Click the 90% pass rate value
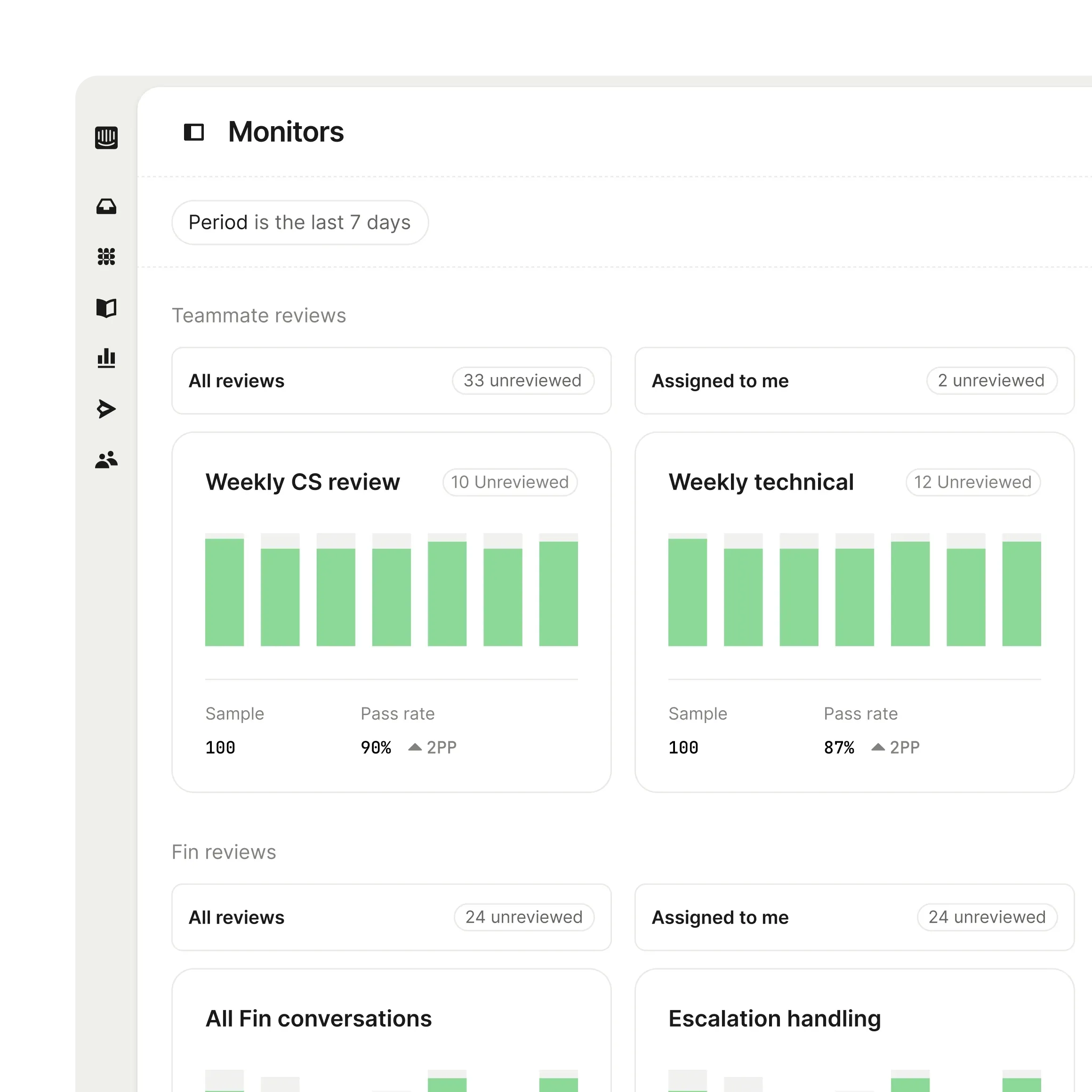Image resolution: width=1092 pixels, height=1092 pixels. click(376, 748)
